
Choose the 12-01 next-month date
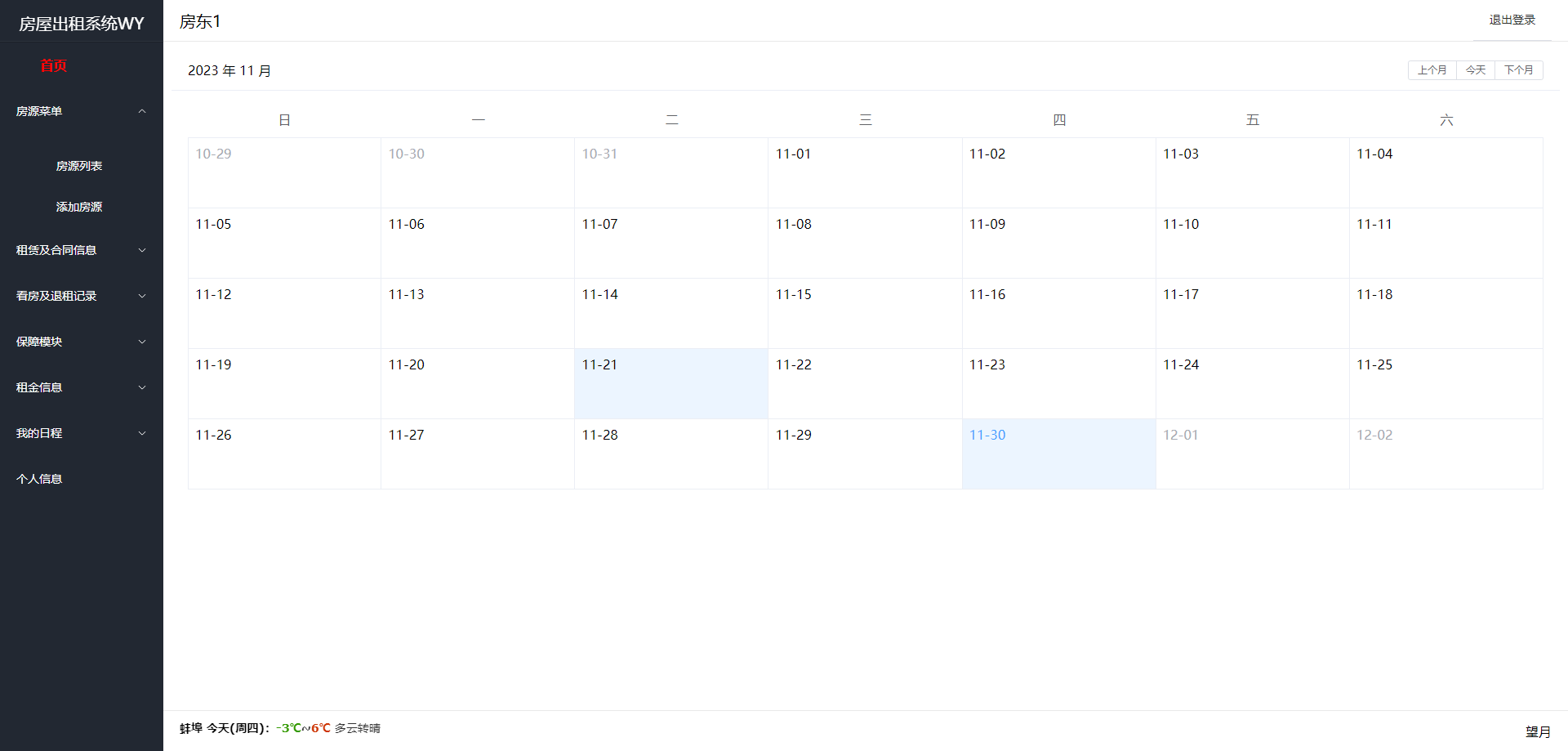[x=1252, y=454]
